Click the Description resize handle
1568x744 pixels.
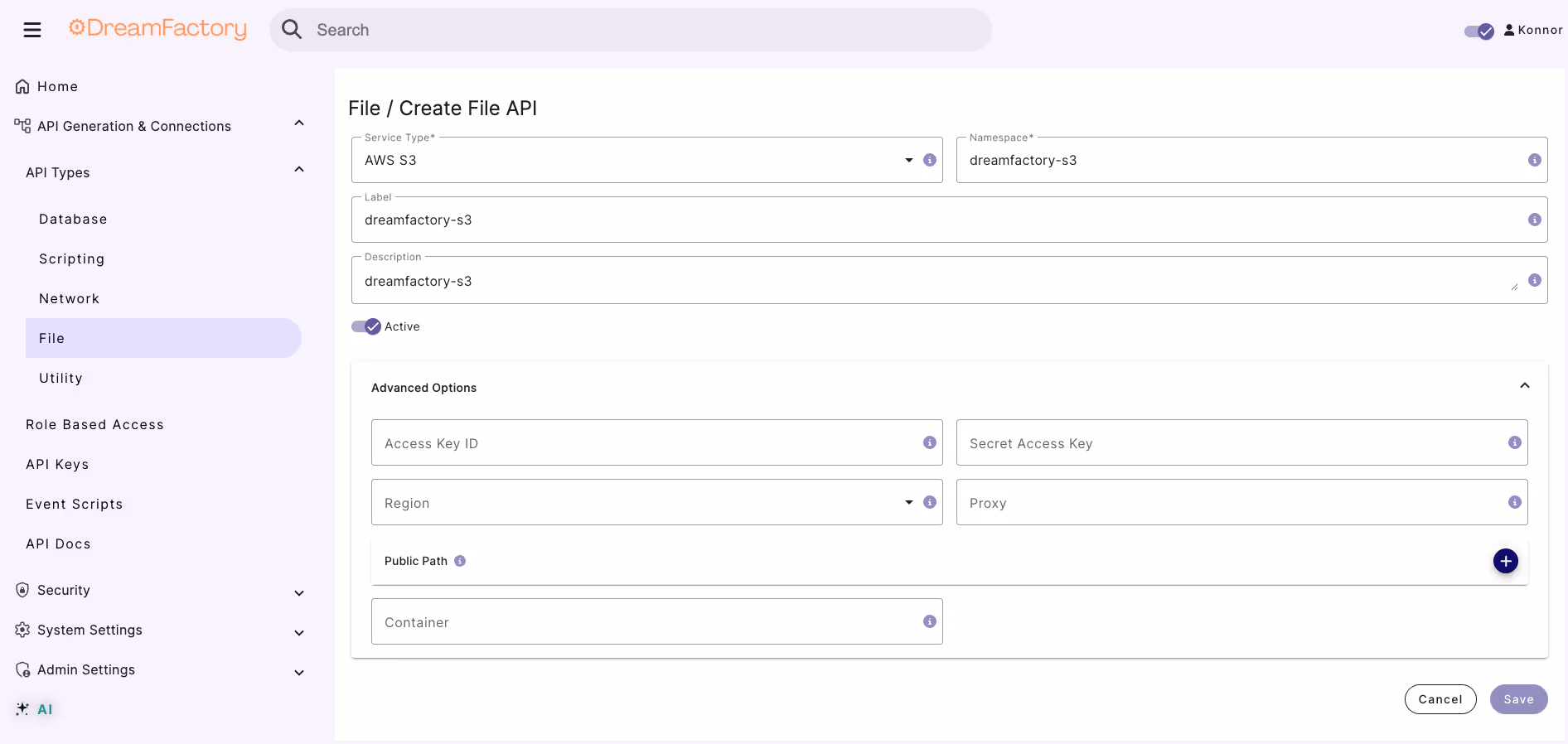1514,287
